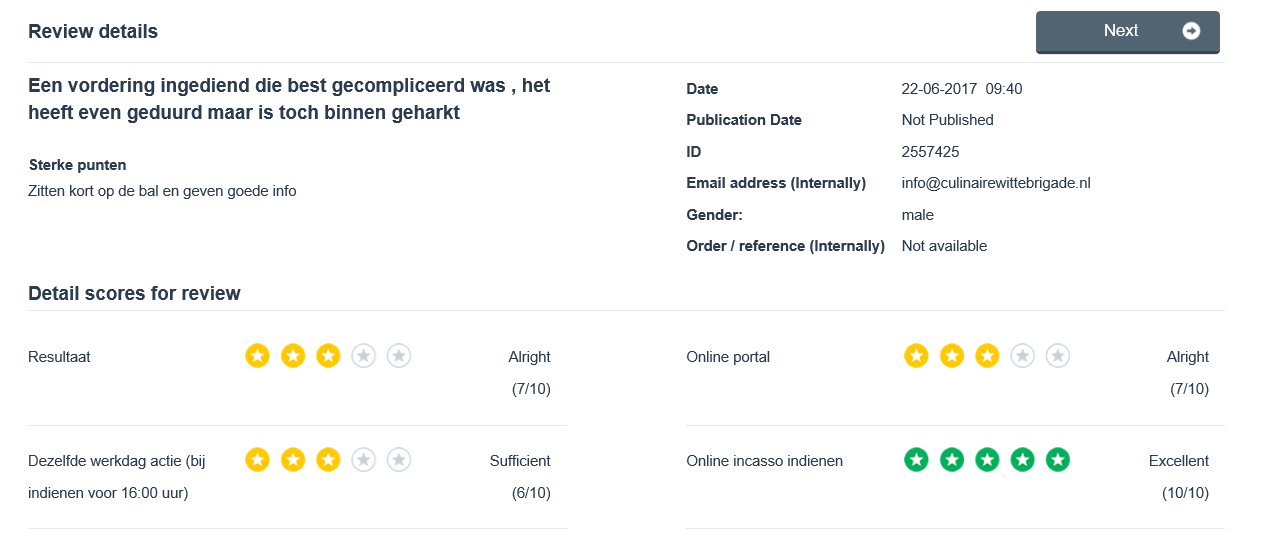Click third green star of Online incasso indienen

pos(987,460)
